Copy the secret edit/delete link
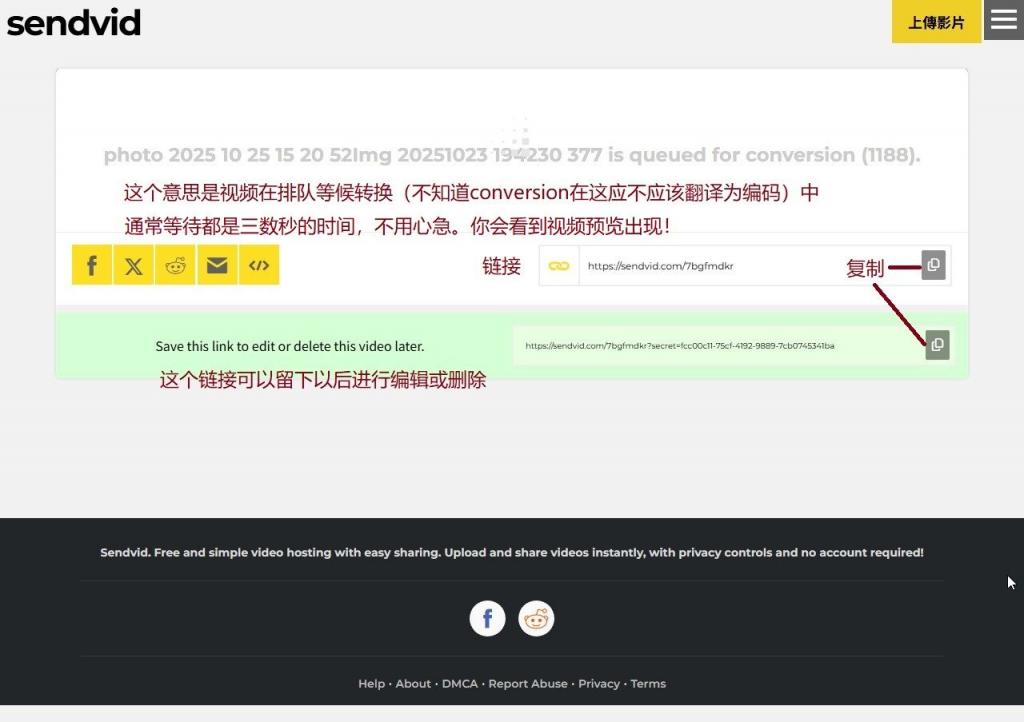The height and width of the screenshot is (722, 1024). tap(937, 345)
